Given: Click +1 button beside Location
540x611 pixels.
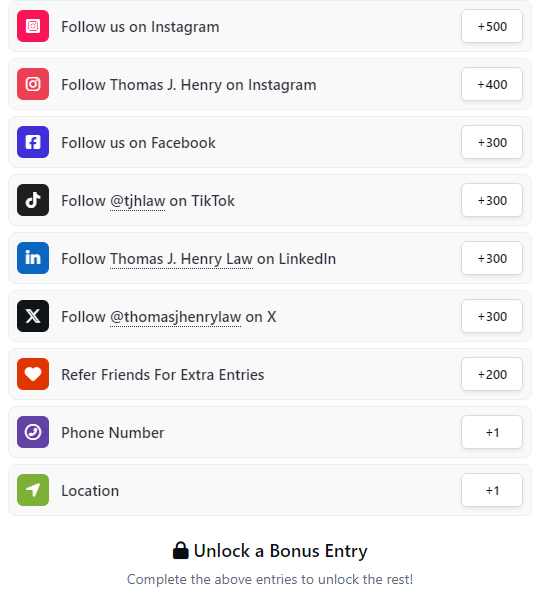Looking at the screenshot, I should 492,490.
